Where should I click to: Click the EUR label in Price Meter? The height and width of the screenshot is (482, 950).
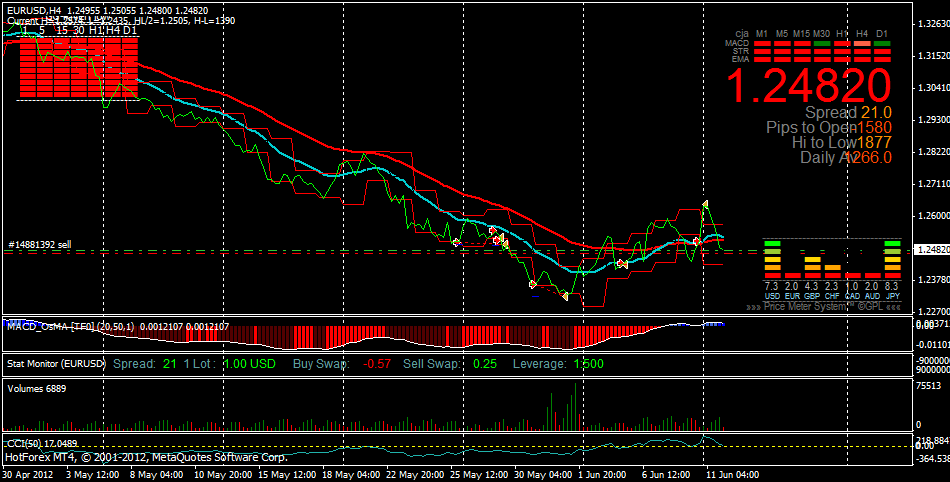click(792, 296)
